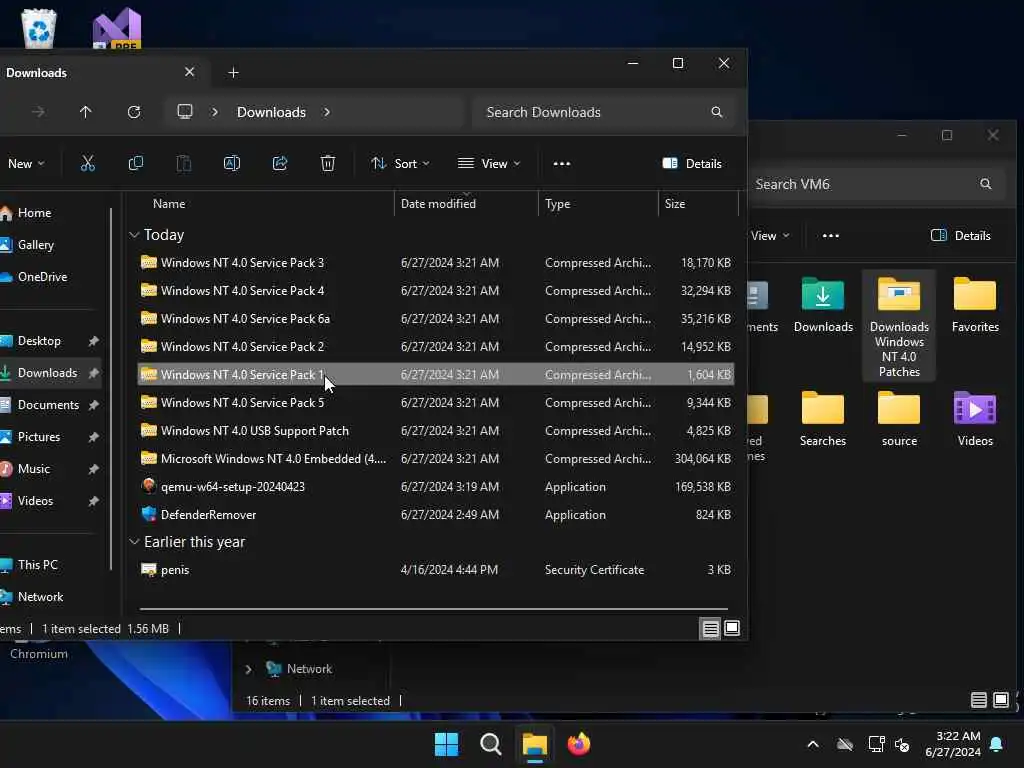
Task: Click the Forward navigation arrow
Action: pyautogui.click(x=38, y=112)
